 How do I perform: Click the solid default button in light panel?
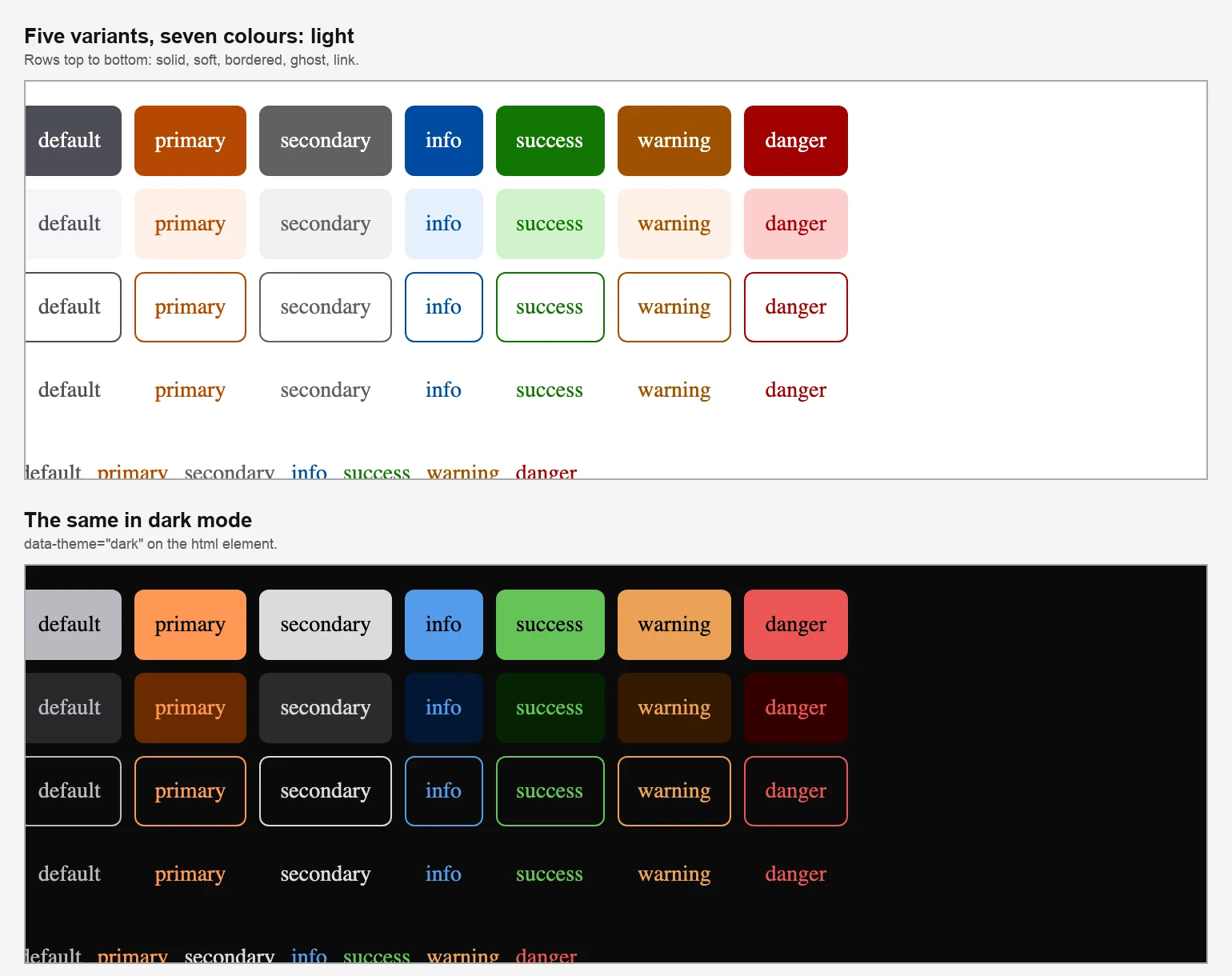tap(73, 141)
